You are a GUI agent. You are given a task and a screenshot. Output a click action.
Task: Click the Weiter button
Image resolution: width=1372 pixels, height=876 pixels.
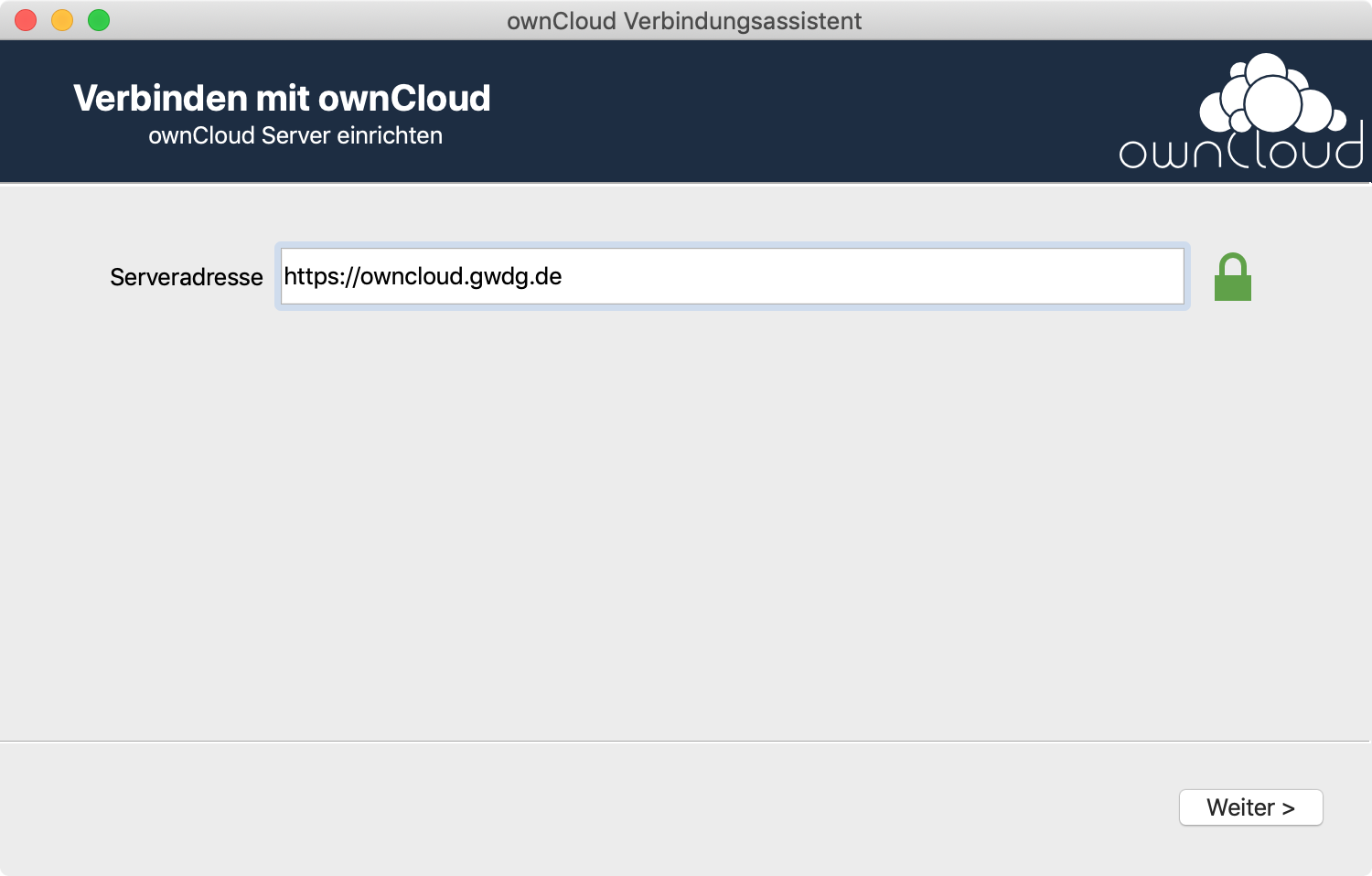click(x=1250, y=807)
